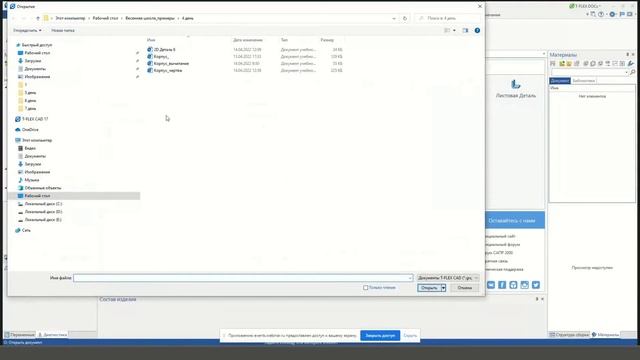Open the view options dropdown arrow

(454, 30)
